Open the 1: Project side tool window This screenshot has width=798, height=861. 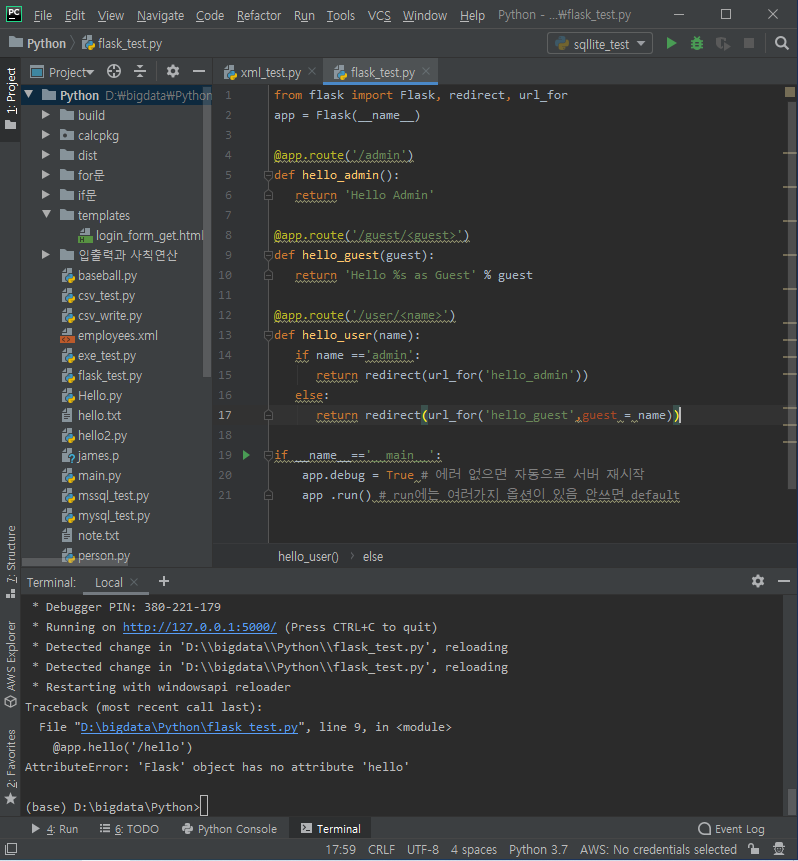[x=10, y=99]
